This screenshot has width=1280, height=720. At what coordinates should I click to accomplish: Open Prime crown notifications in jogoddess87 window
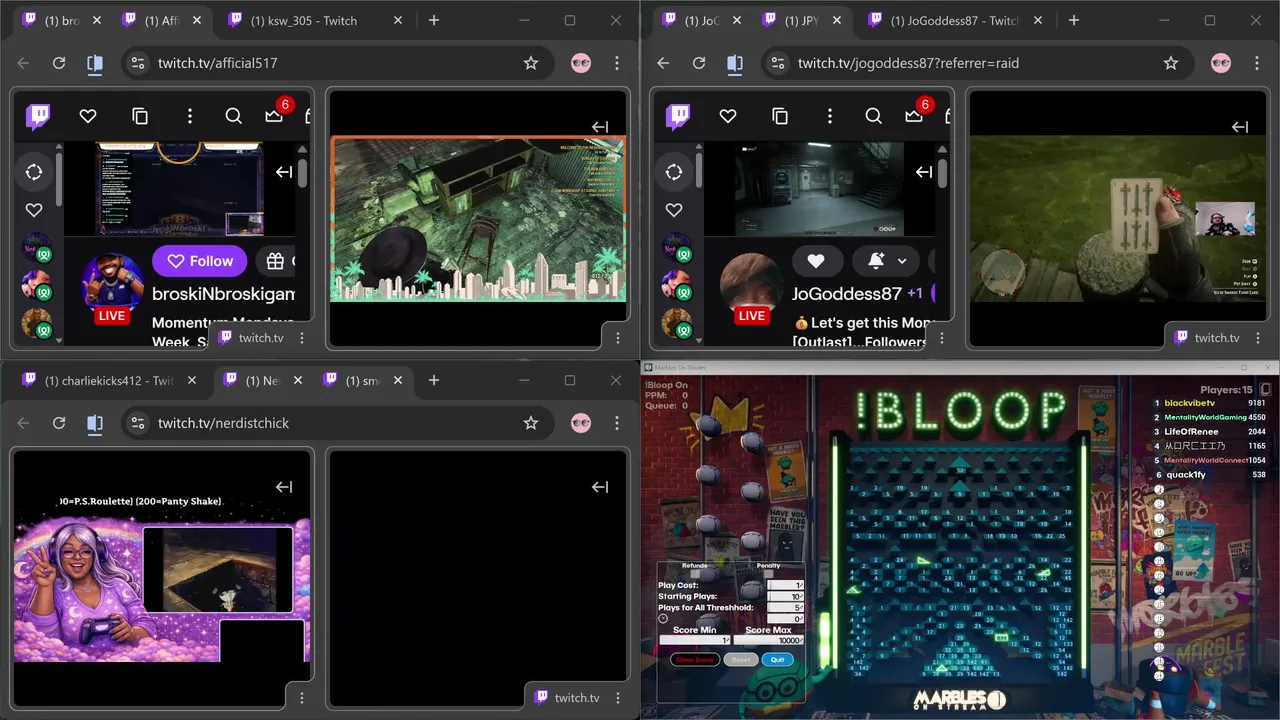914,117
